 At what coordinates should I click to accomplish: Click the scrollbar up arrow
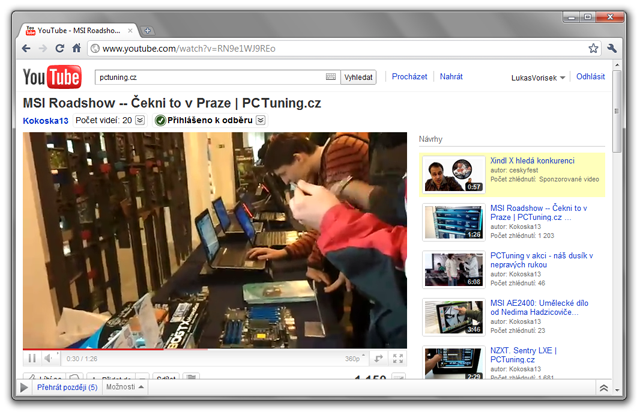point(617,65)
